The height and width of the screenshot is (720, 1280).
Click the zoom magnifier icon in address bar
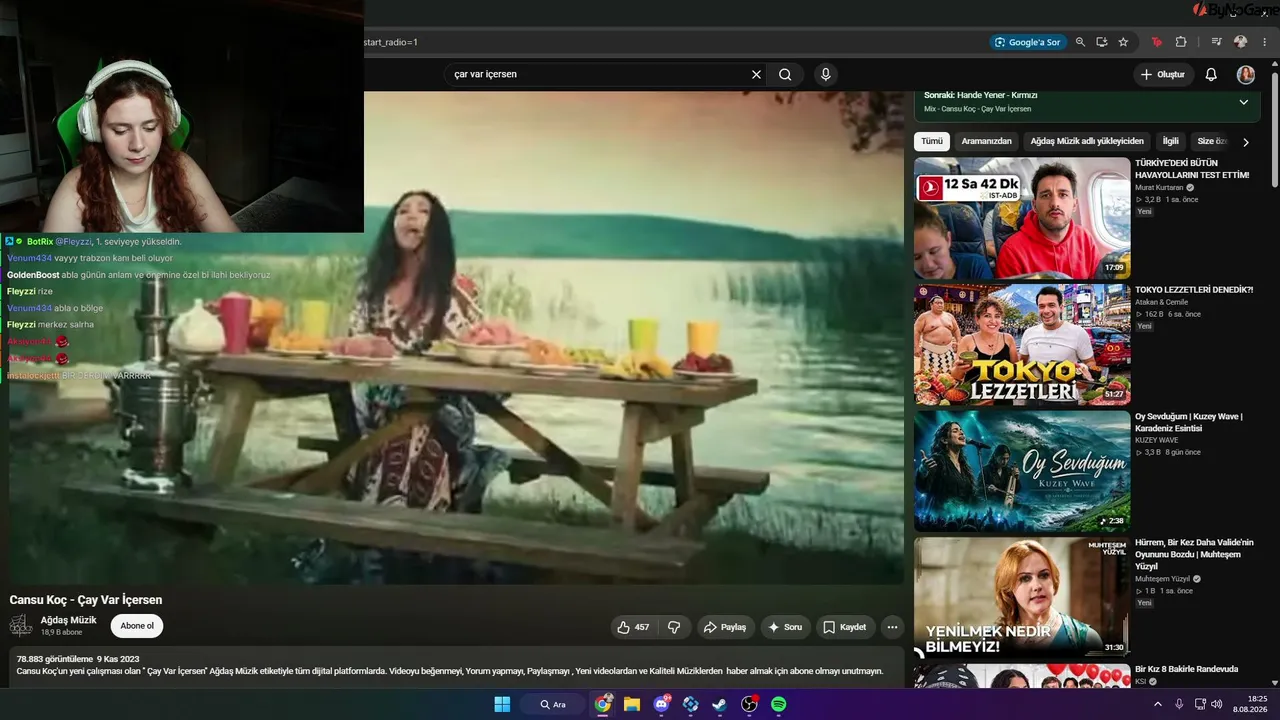coord(1080,42)
